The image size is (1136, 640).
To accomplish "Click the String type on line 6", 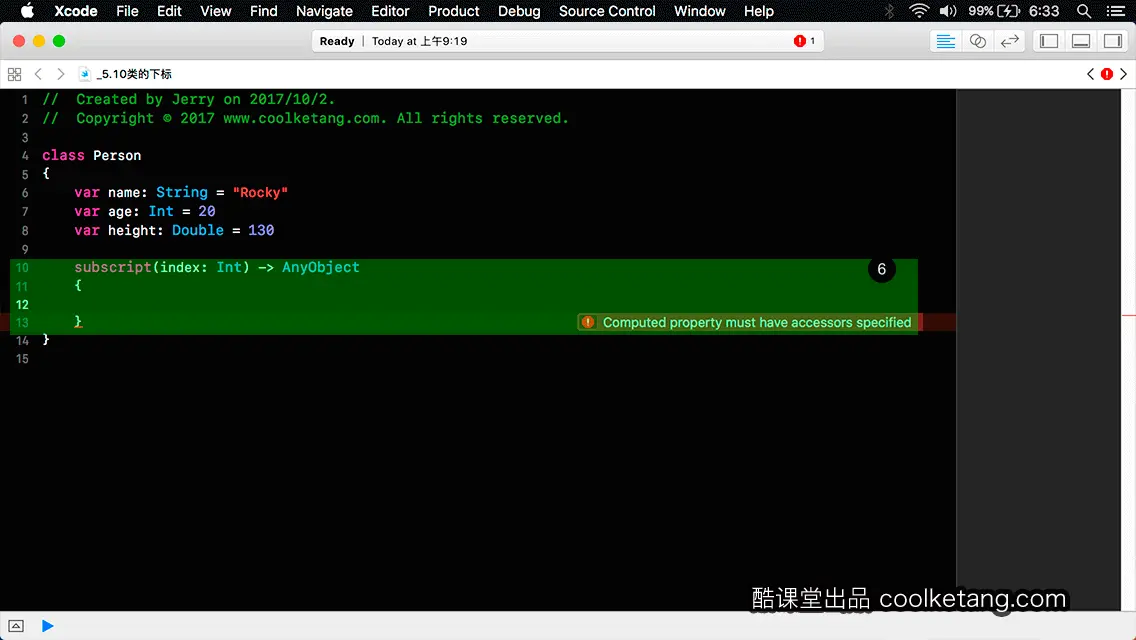I will 182,192.
